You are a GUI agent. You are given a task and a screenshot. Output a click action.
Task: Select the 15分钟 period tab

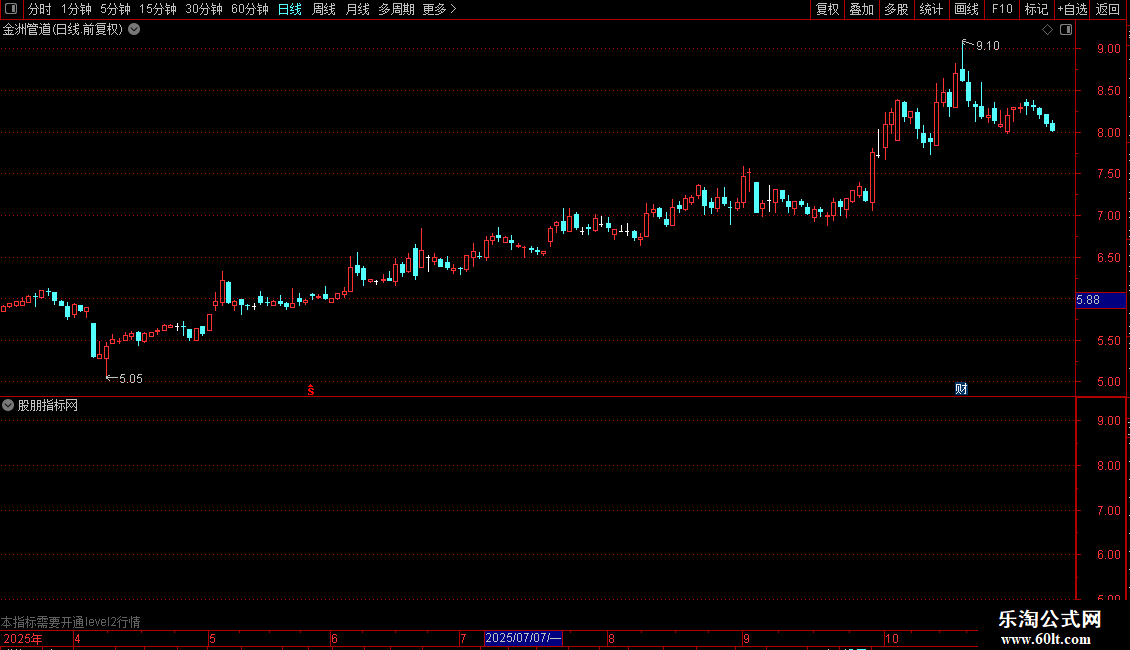pyautogui.click(x=157, y=9)
